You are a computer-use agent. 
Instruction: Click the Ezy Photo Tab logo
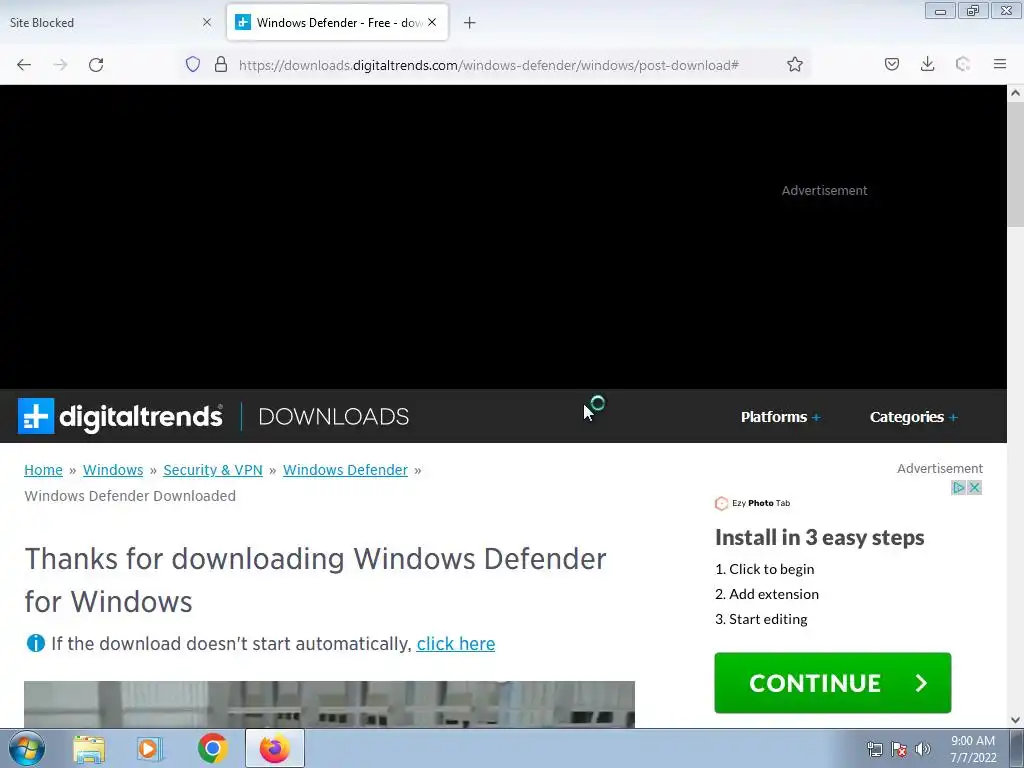coord(752,503)
